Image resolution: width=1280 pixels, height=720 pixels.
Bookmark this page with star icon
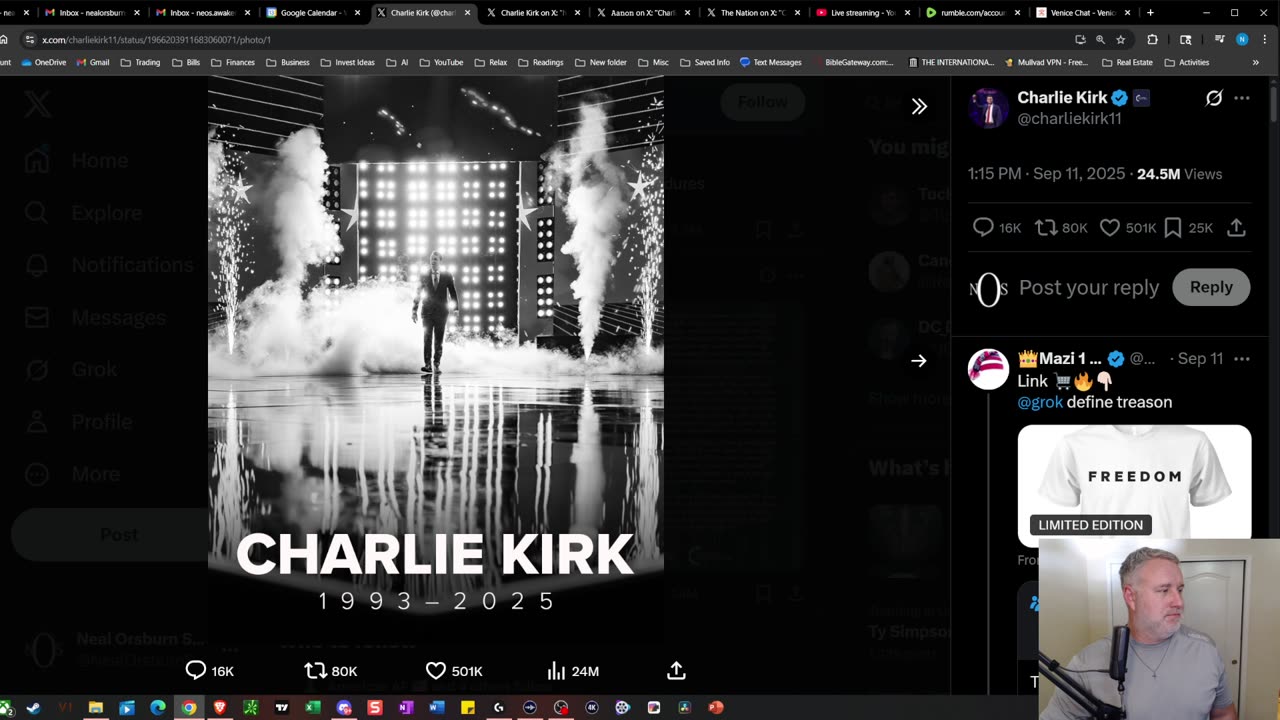tap(1121, 39)
